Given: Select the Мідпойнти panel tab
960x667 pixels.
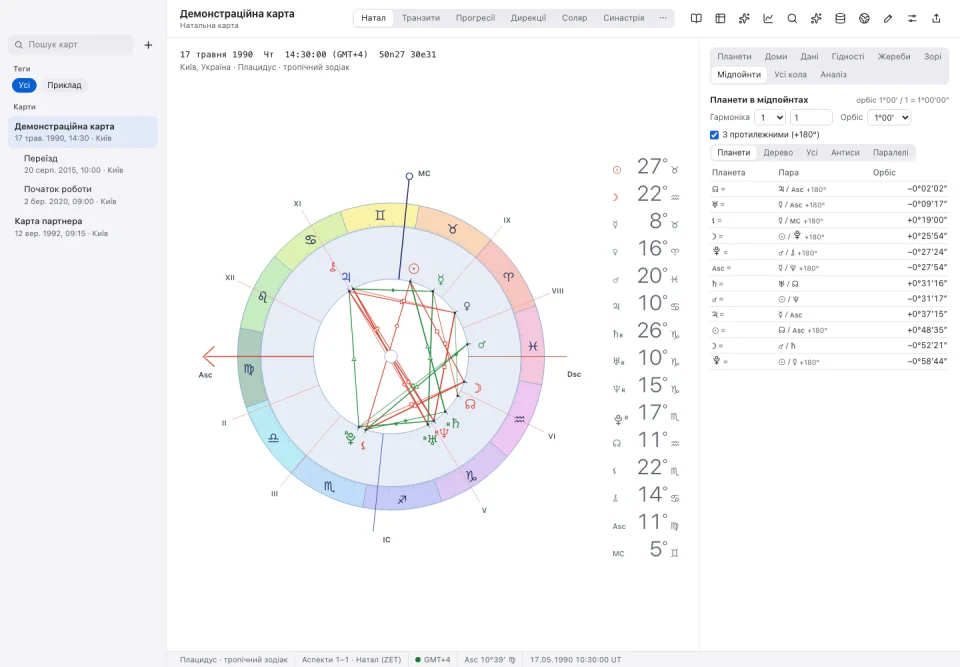Looking at the screenshot, I should 739,74.
